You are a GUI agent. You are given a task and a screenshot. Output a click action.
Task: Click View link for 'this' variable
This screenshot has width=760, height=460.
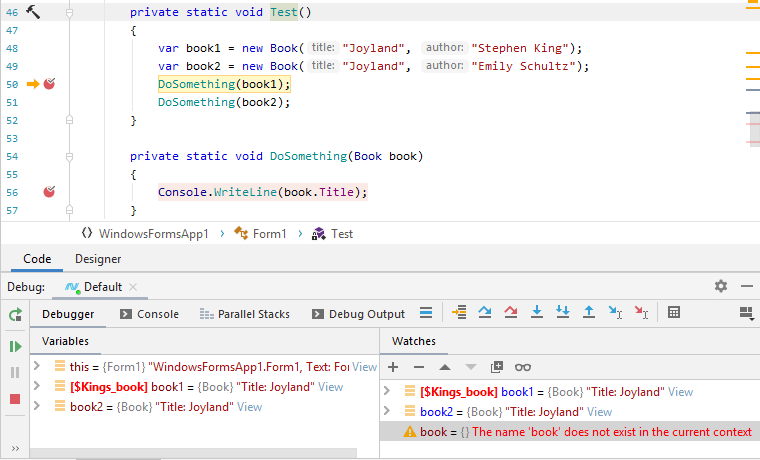click(x=364, y=367)
